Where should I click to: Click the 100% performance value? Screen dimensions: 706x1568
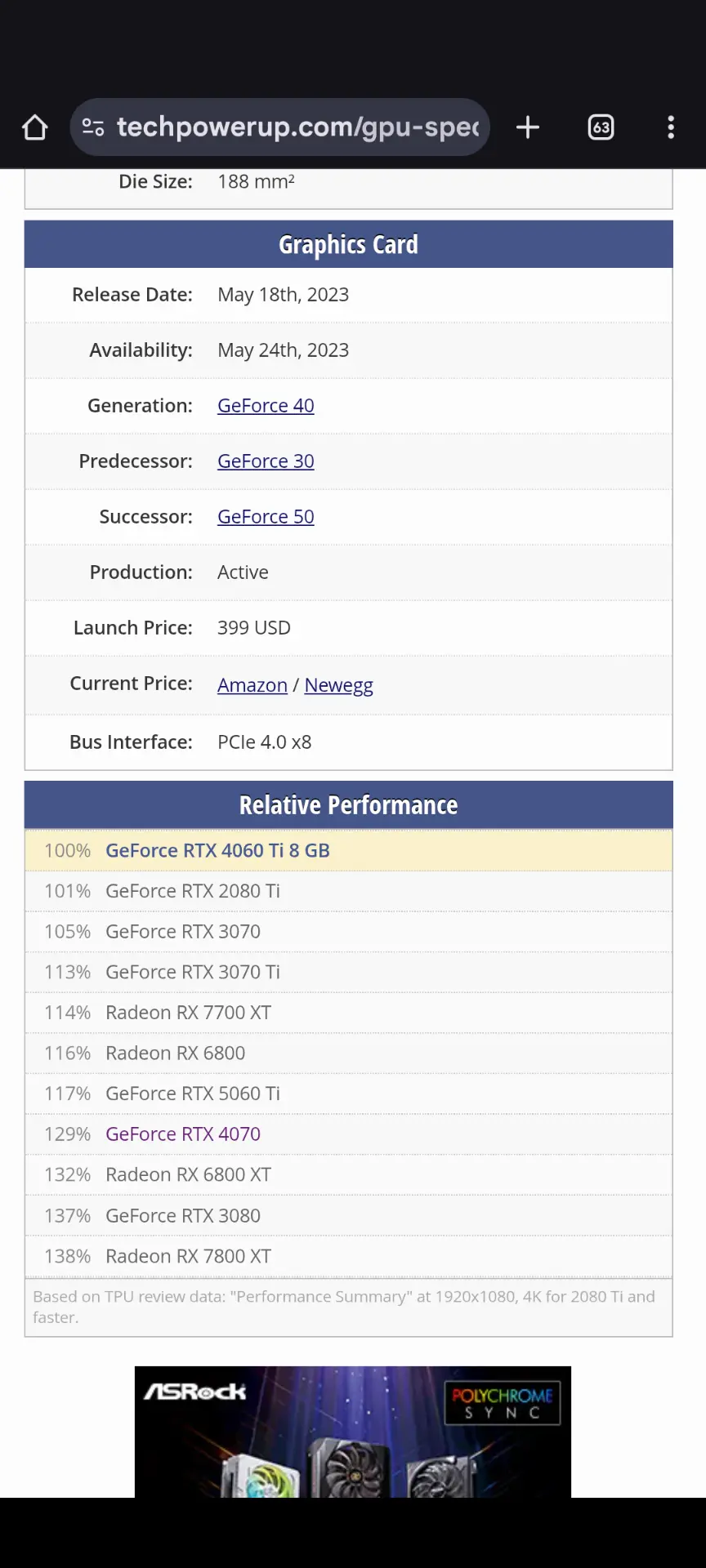click(x=67, y=851)
